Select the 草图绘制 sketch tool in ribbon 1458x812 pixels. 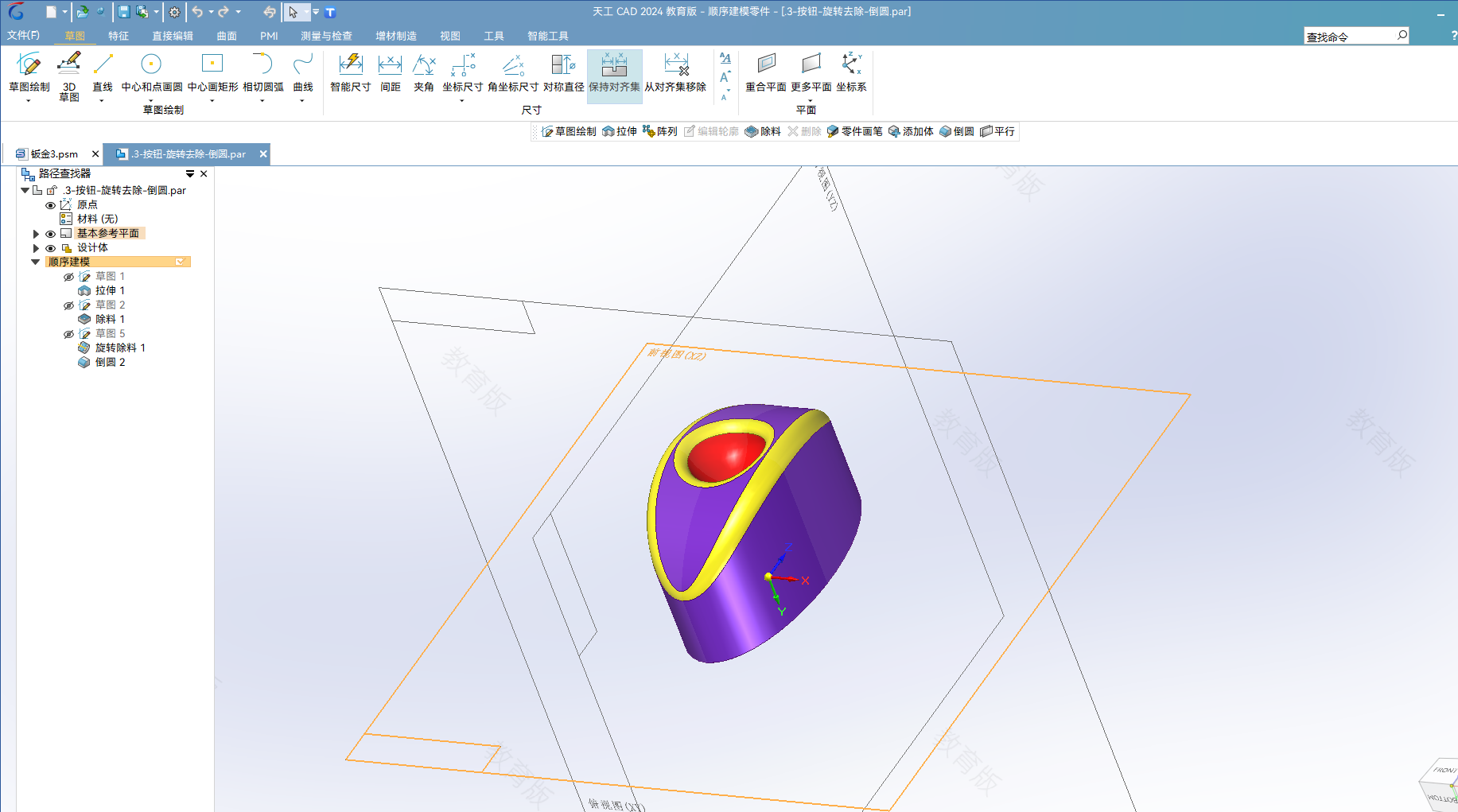click(x=29, y=73)
